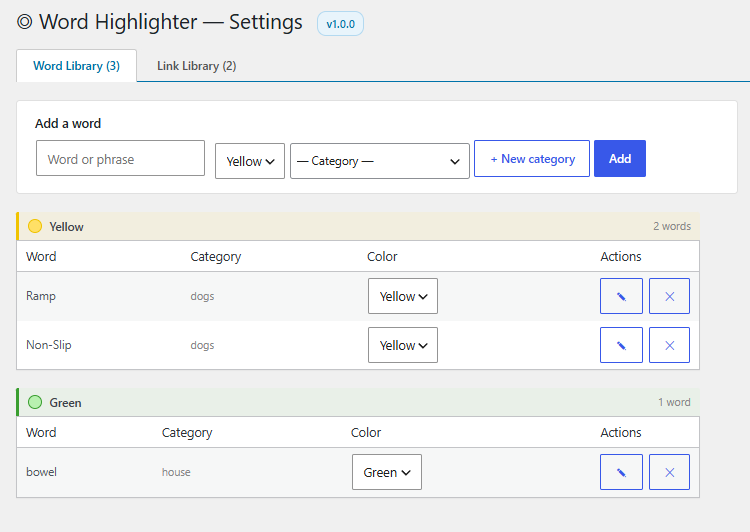Change the color dropdown for Non-Slip
Viewport: 750px width, 532px height.
pyautogui.click(x=403, y=345)
